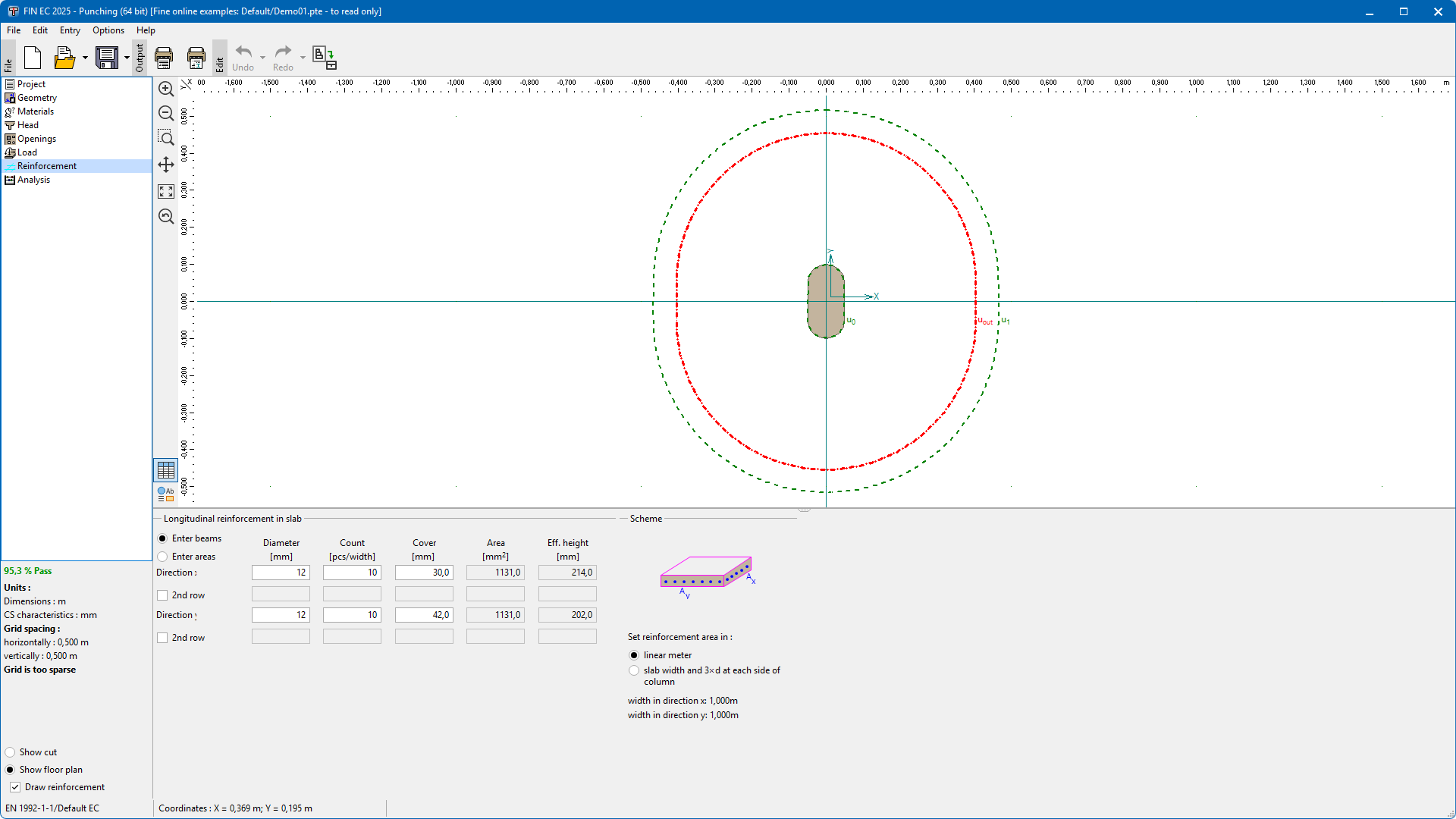Open the Options menu
This screenshot has height=819, width=1456.
(x=108, y=30)
